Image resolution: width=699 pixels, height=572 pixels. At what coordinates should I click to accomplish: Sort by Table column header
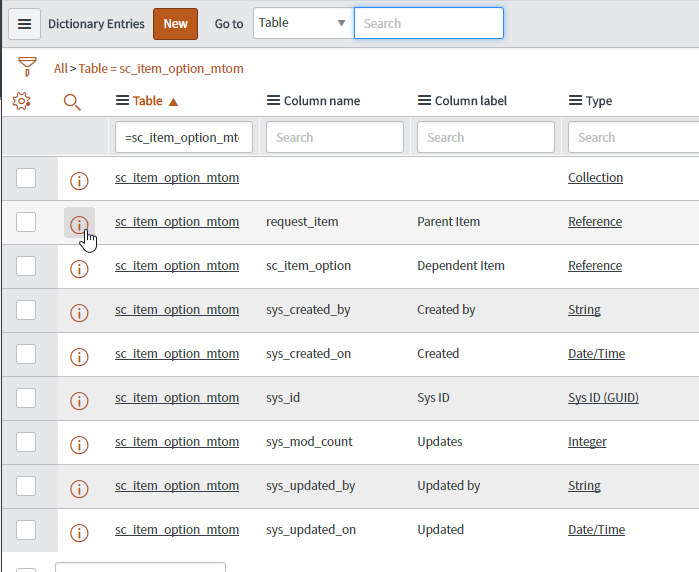pyautogui.click(x=148, y=101)
